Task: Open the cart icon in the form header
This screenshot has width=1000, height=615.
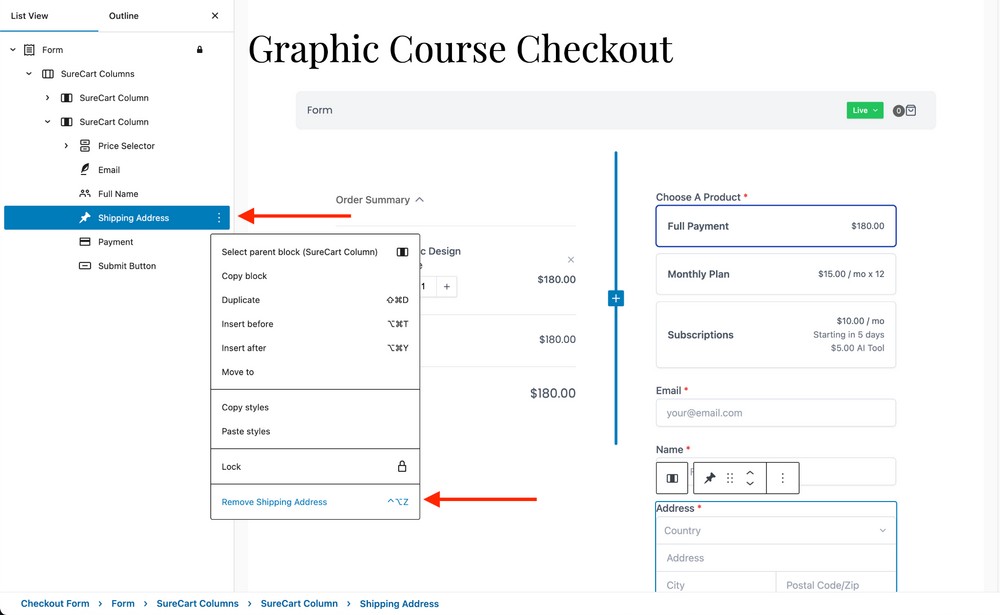Action: (x=911, y=110)
